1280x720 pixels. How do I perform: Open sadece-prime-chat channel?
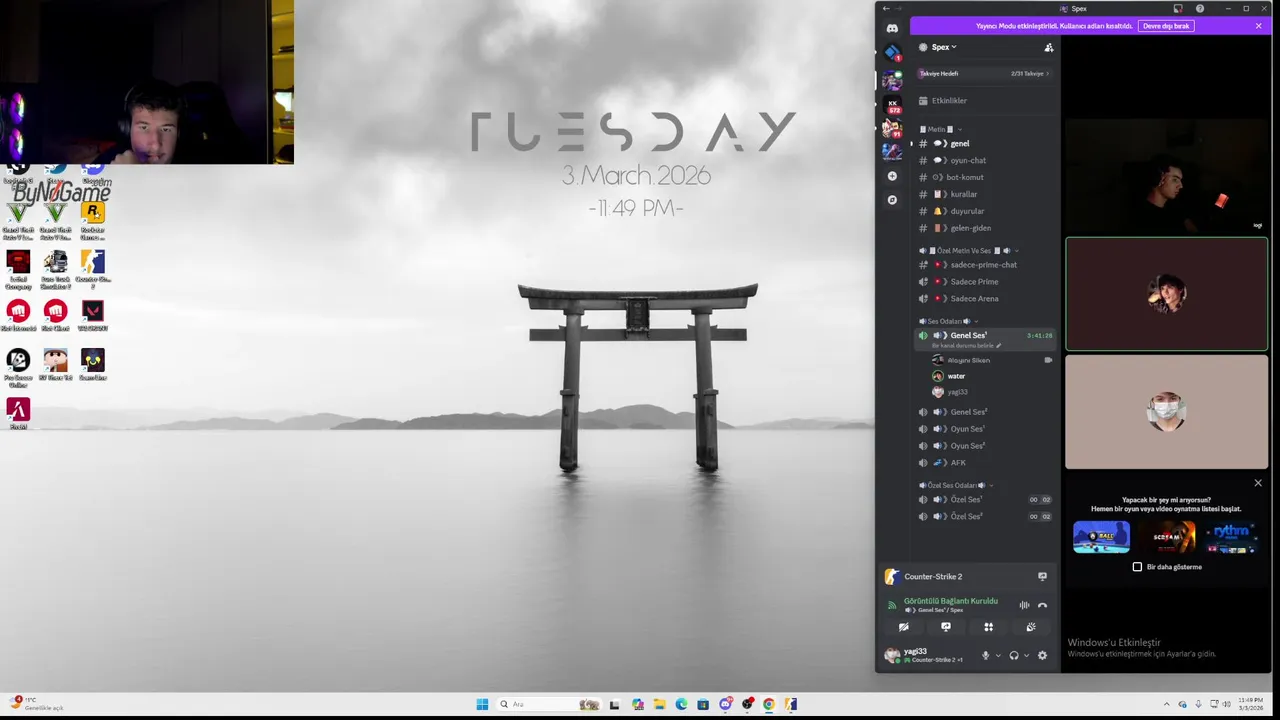985,265
